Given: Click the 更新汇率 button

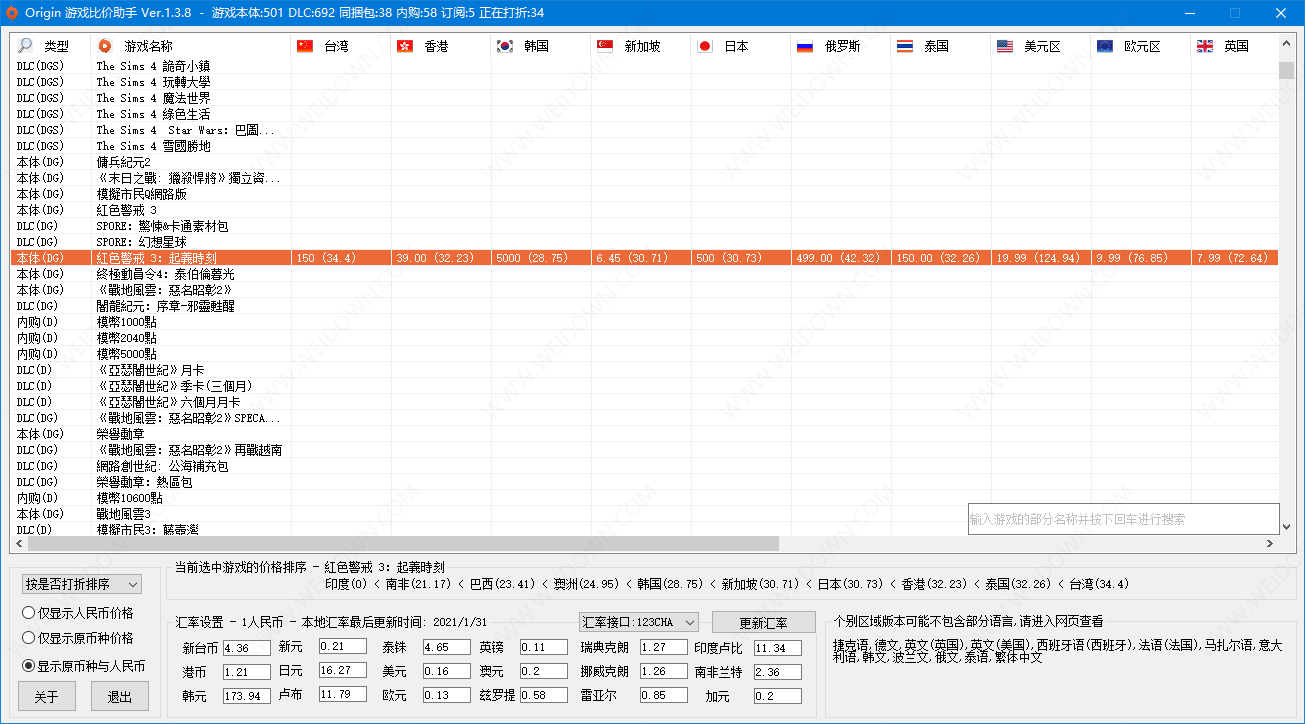Looking at the screenshot, I should pyautogui.click(x=764, y=622).
